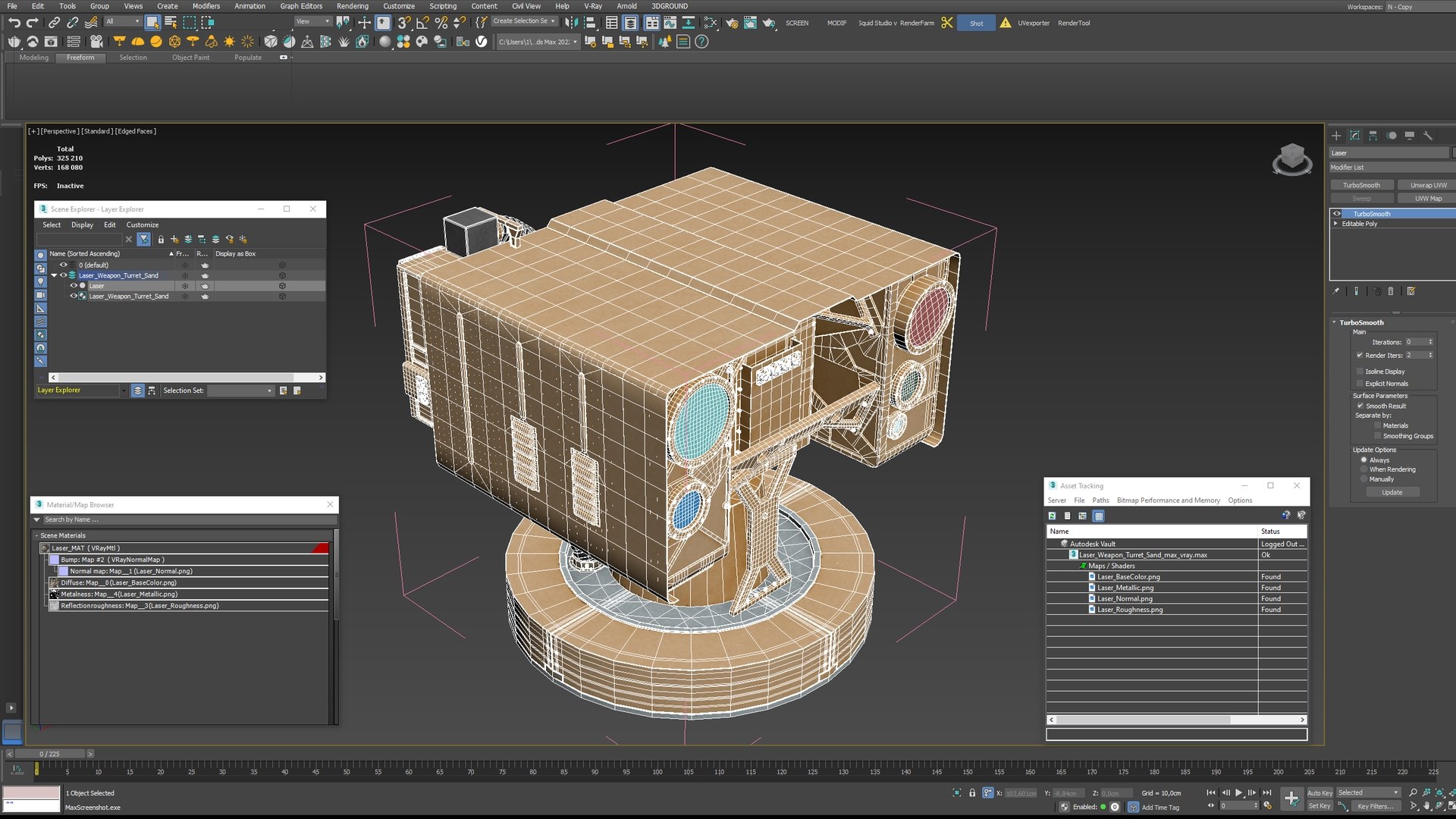
Task: Open Key Filters button
Action: click(x=1377, y=806)
